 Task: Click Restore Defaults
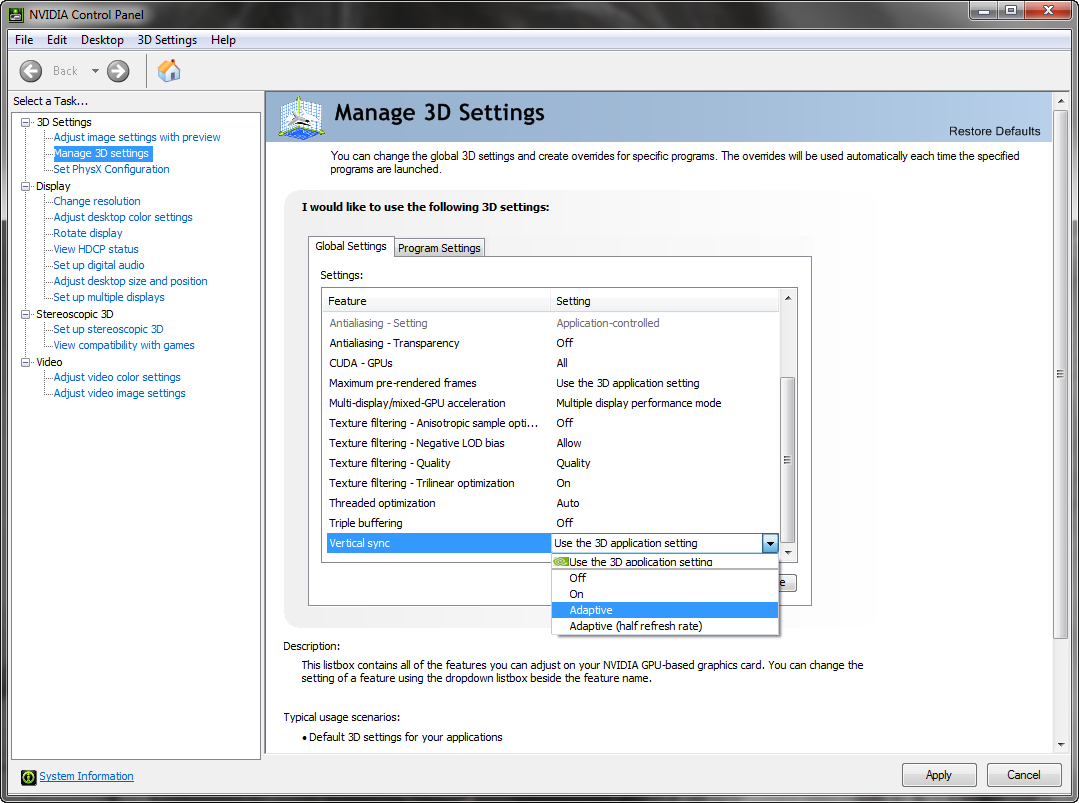coord(994,131)
